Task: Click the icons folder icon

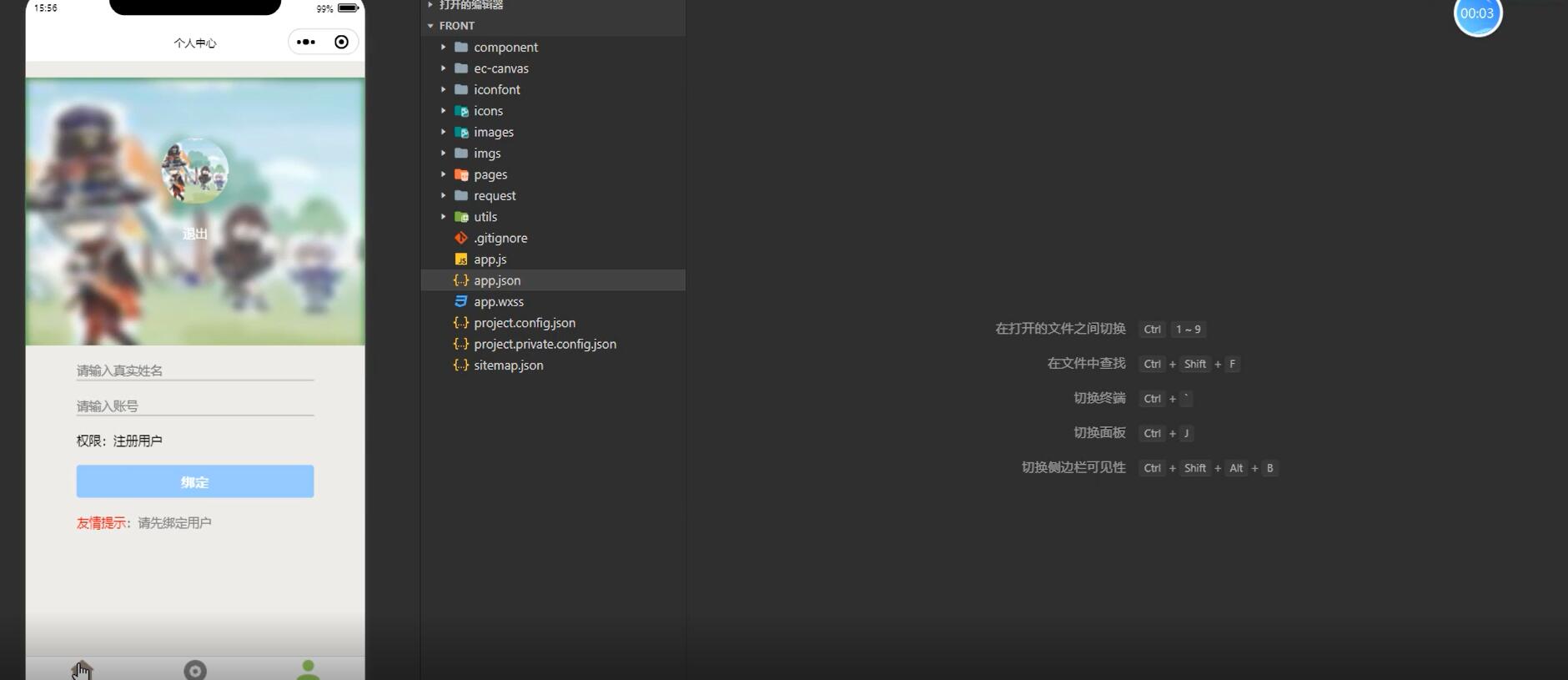Action: coord(460,111)
